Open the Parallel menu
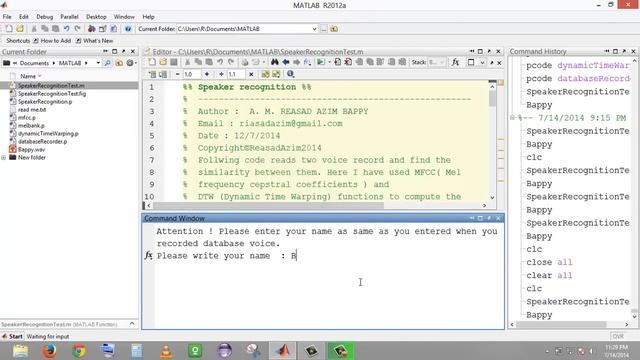The image size is (640, 360). click(x=69, y=17)
